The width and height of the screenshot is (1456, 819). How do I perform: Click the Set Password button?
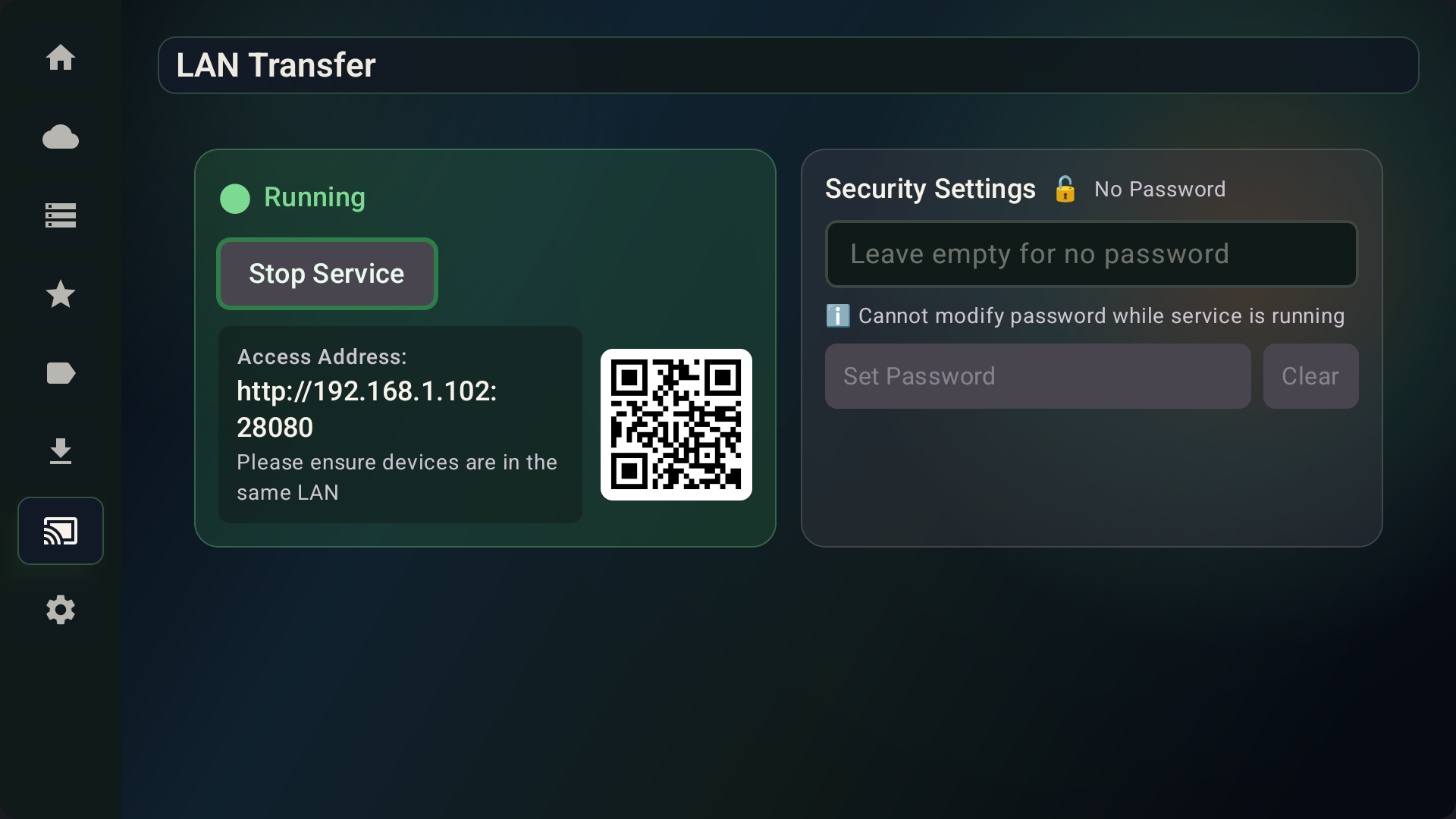(x=1037, y=376)
